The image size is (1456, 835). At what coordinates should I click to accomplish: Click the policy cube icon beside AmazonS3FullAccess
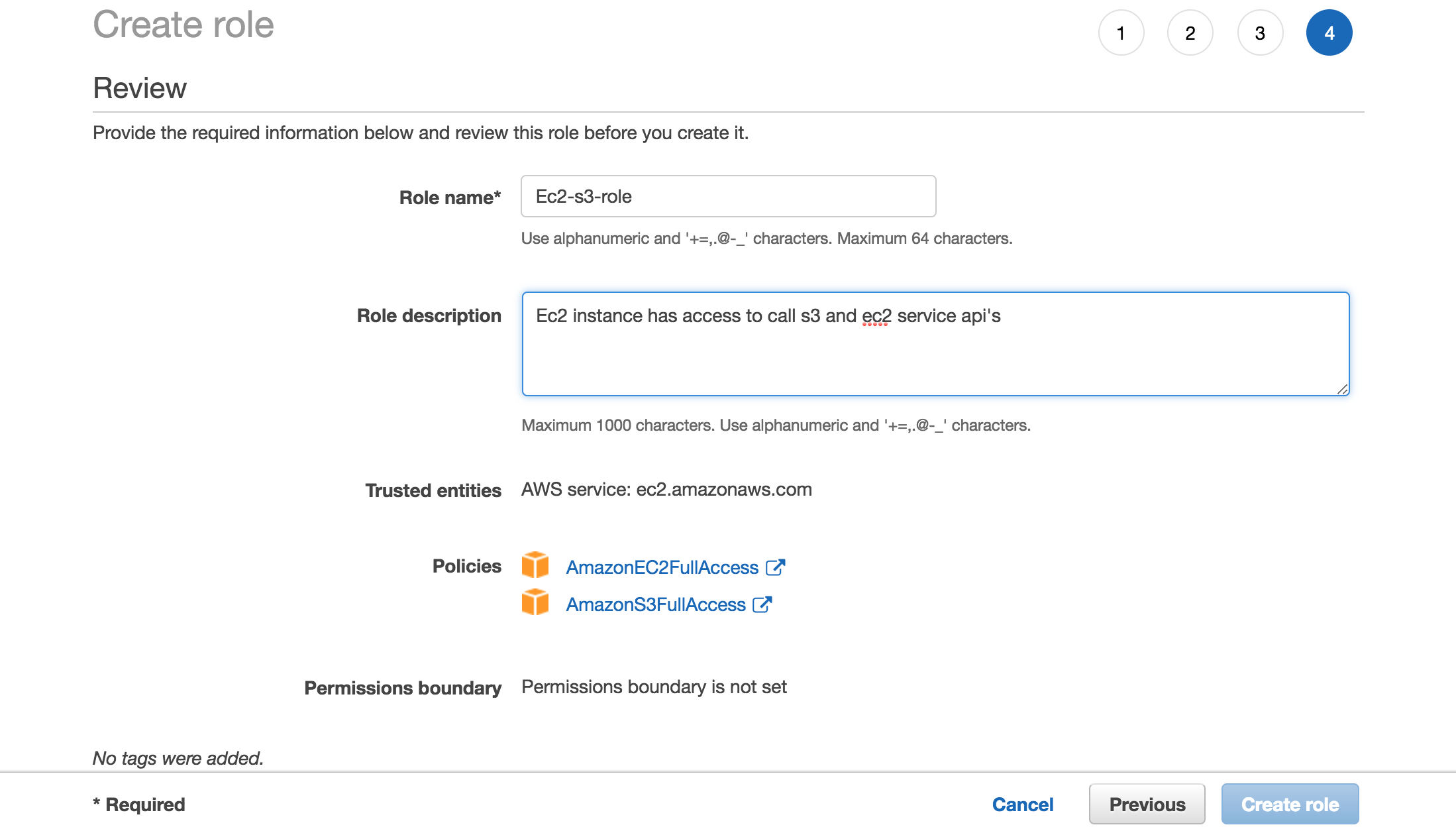535,603
